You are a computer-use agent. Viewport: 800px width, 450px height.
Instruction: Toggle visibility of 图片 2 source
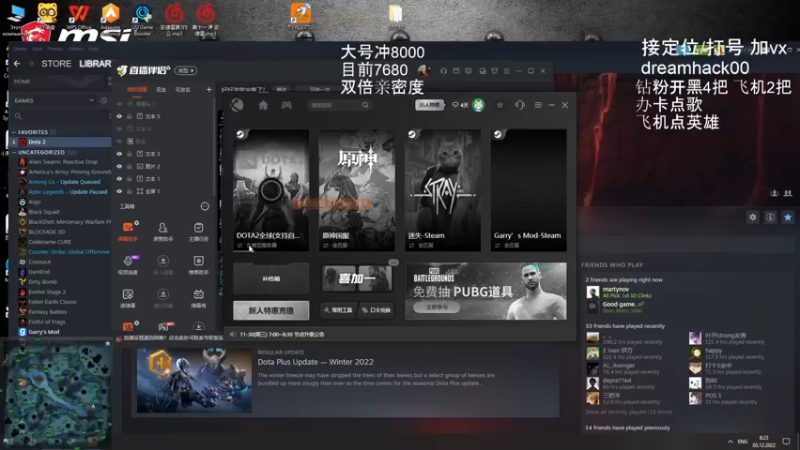(x=119, y=166)
